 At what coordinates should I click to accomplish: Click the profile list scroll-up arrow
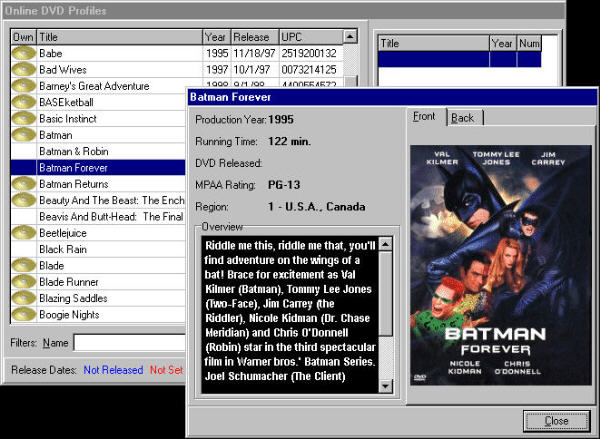coord(350,37)
